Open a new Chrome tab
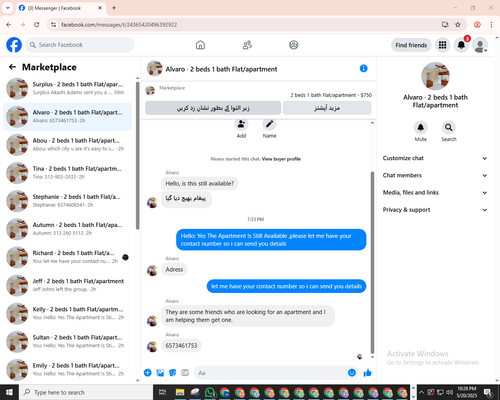Image resolution: width=500 pixels, height=400 pixels. (x=114, y=8)
